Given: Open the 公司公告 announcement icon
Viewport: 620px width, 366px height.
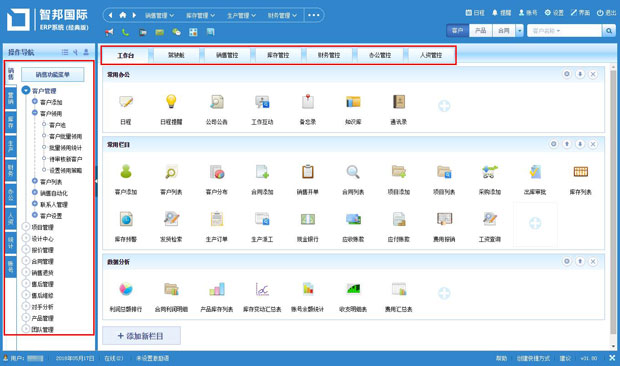Looking at the screenshot, I should (x=217, y=102).
